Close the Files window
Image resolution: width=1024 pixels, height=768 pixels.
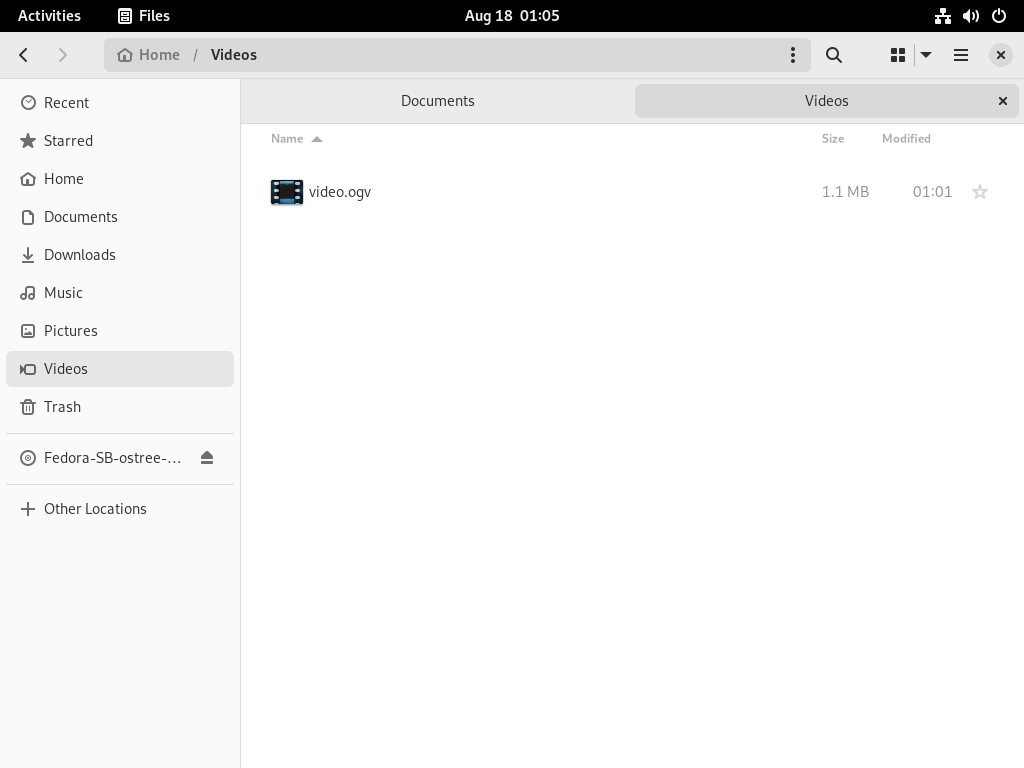1000,55
